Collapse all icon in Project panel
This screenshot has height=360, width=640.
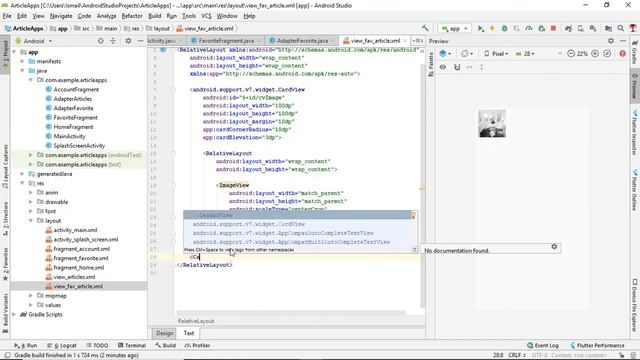(x=113, y=41)
